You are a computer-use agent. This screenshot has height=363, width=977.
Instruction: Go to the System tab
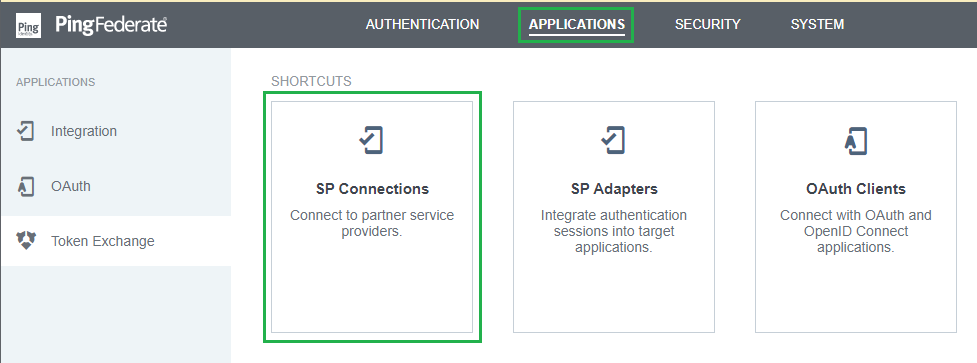pyautogui.click(x=817, y=24)
